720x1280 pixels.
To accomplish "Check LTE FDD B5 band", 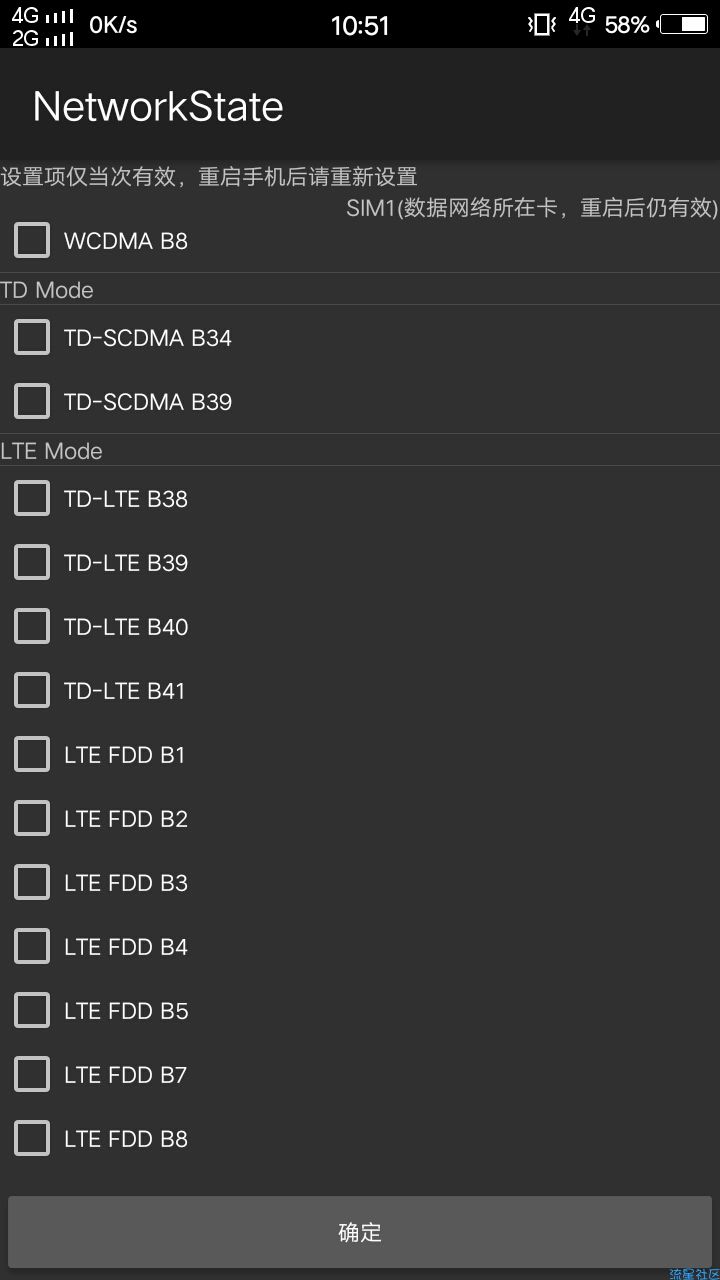I will 32,1010.
